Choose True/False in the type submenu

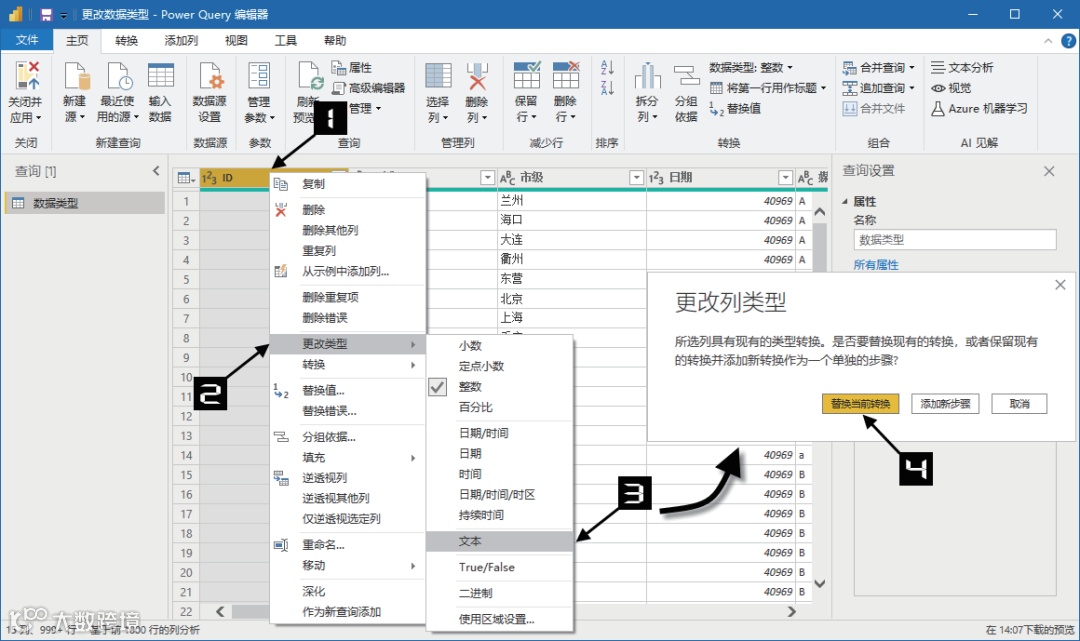tap(500, 567)
